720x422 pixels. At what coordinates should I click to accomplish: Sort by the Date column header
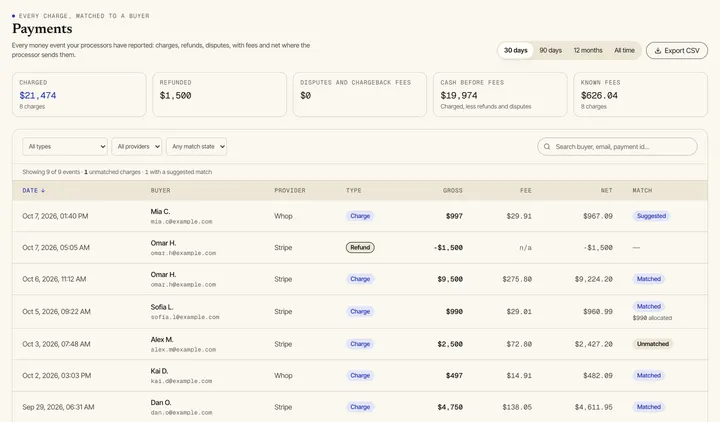(34, 191)
